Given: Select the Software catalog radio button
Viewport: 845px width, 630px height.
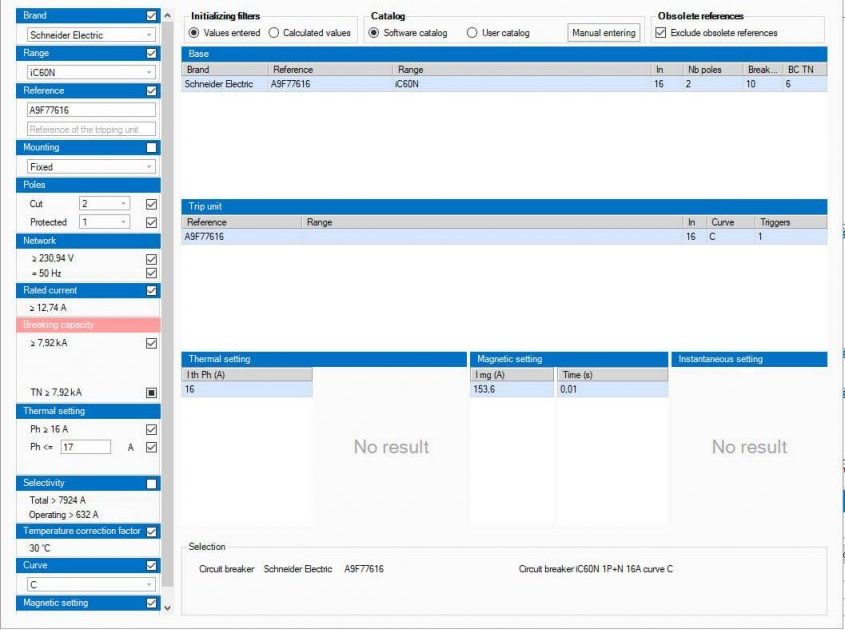Looking at the screenshot, I should click(x=373, y=33).
